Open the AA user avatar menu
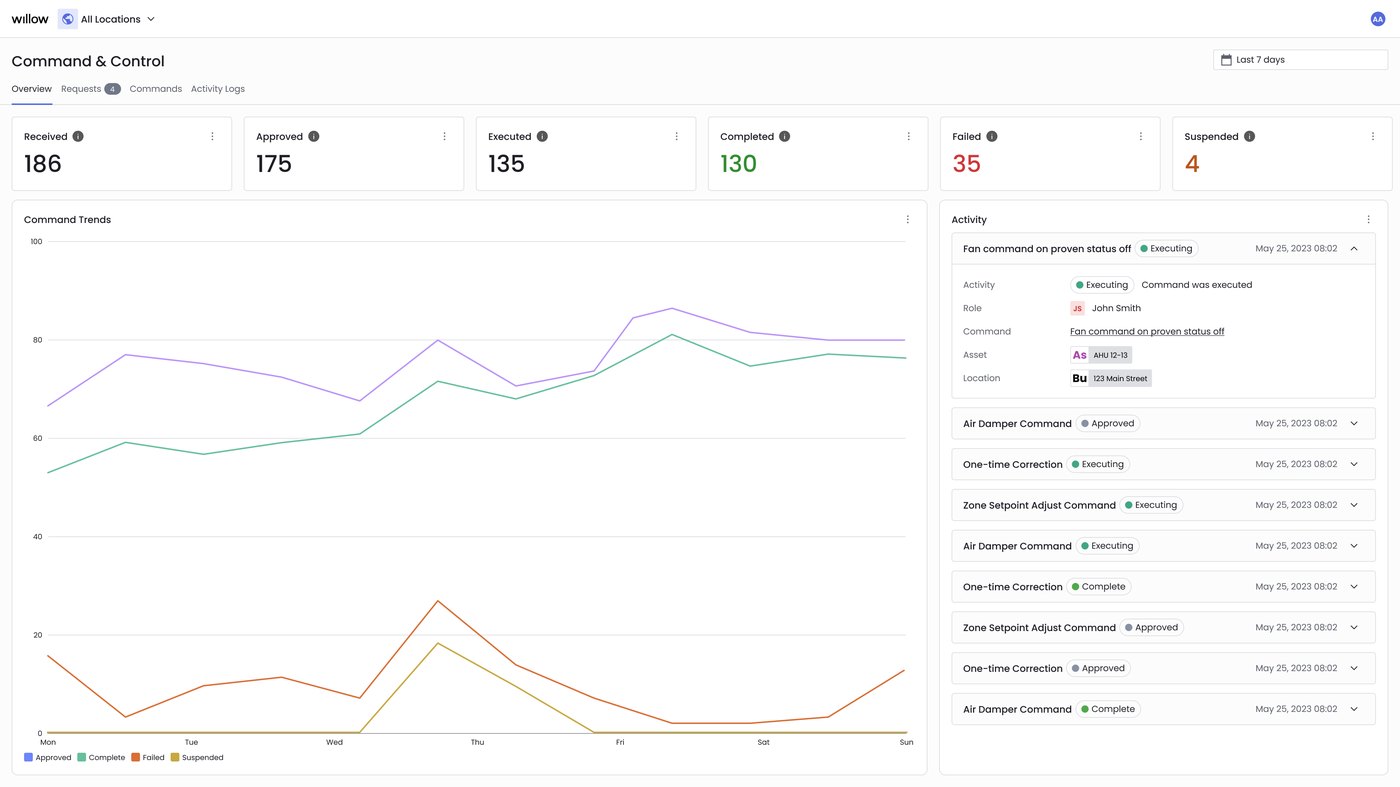The image size is (1400, 787). click(x=1377, y=19)
